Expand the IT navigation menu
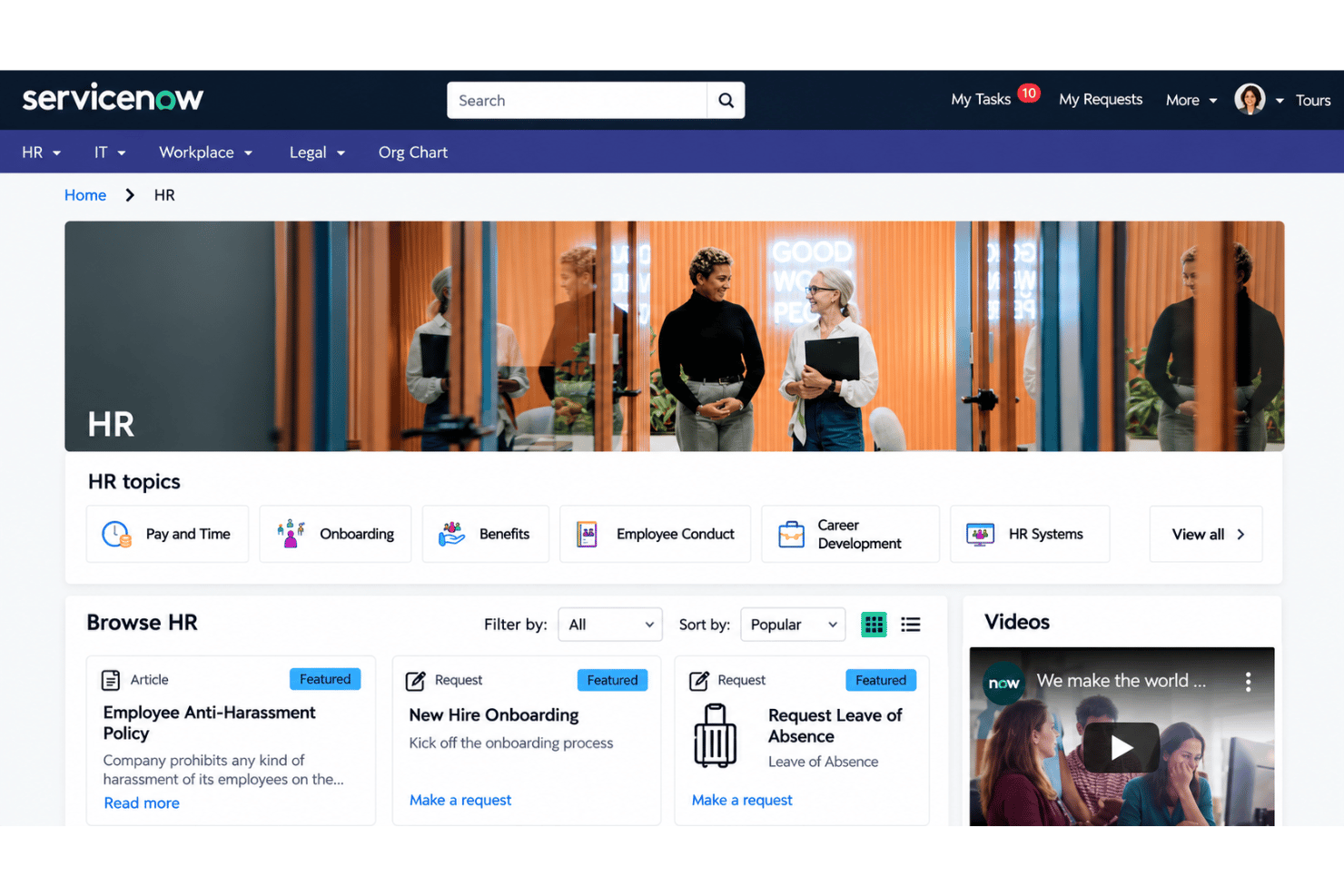Viewport: 1344px width, 896px height. pyautogui.click(x=110, y=153)
